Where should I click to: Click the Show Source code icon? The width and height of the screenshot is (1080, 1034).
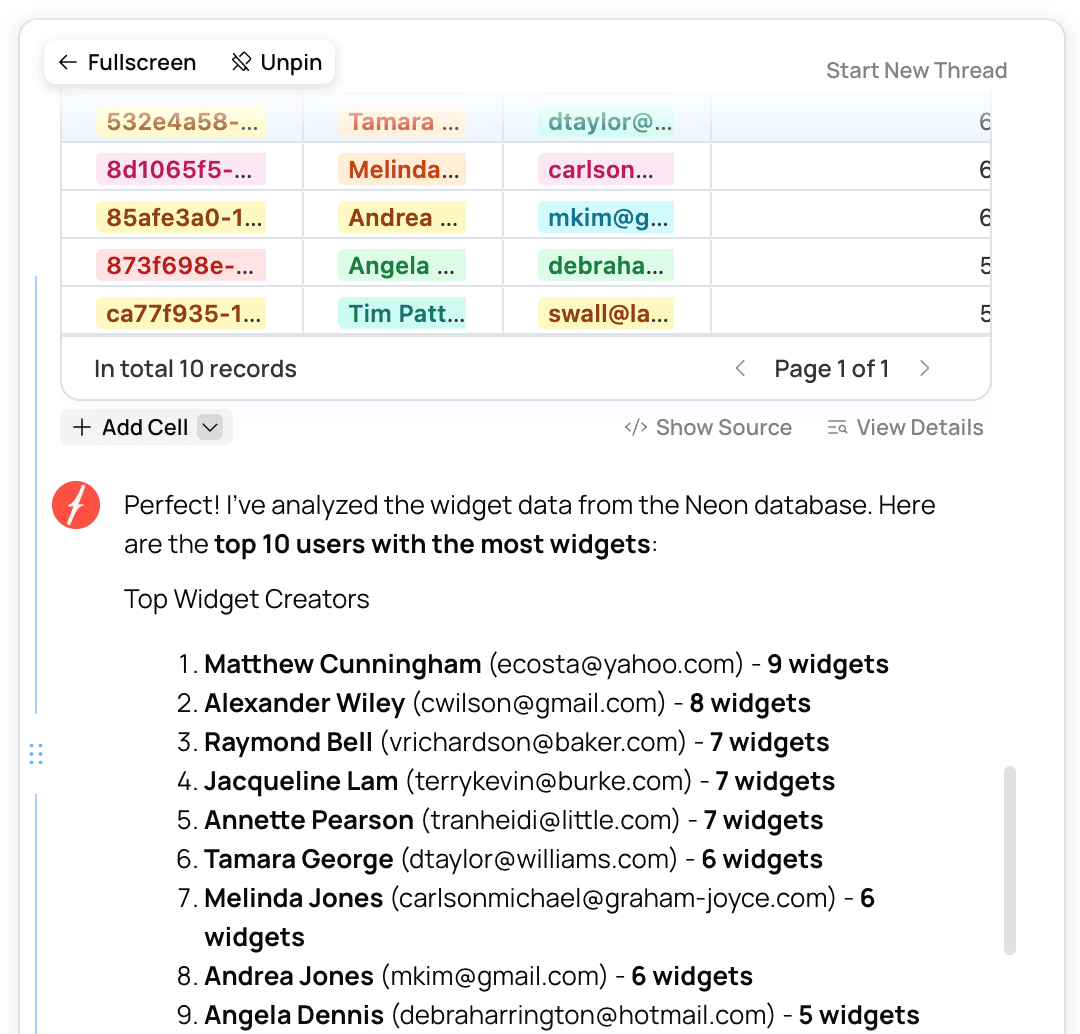coord(635,428)
